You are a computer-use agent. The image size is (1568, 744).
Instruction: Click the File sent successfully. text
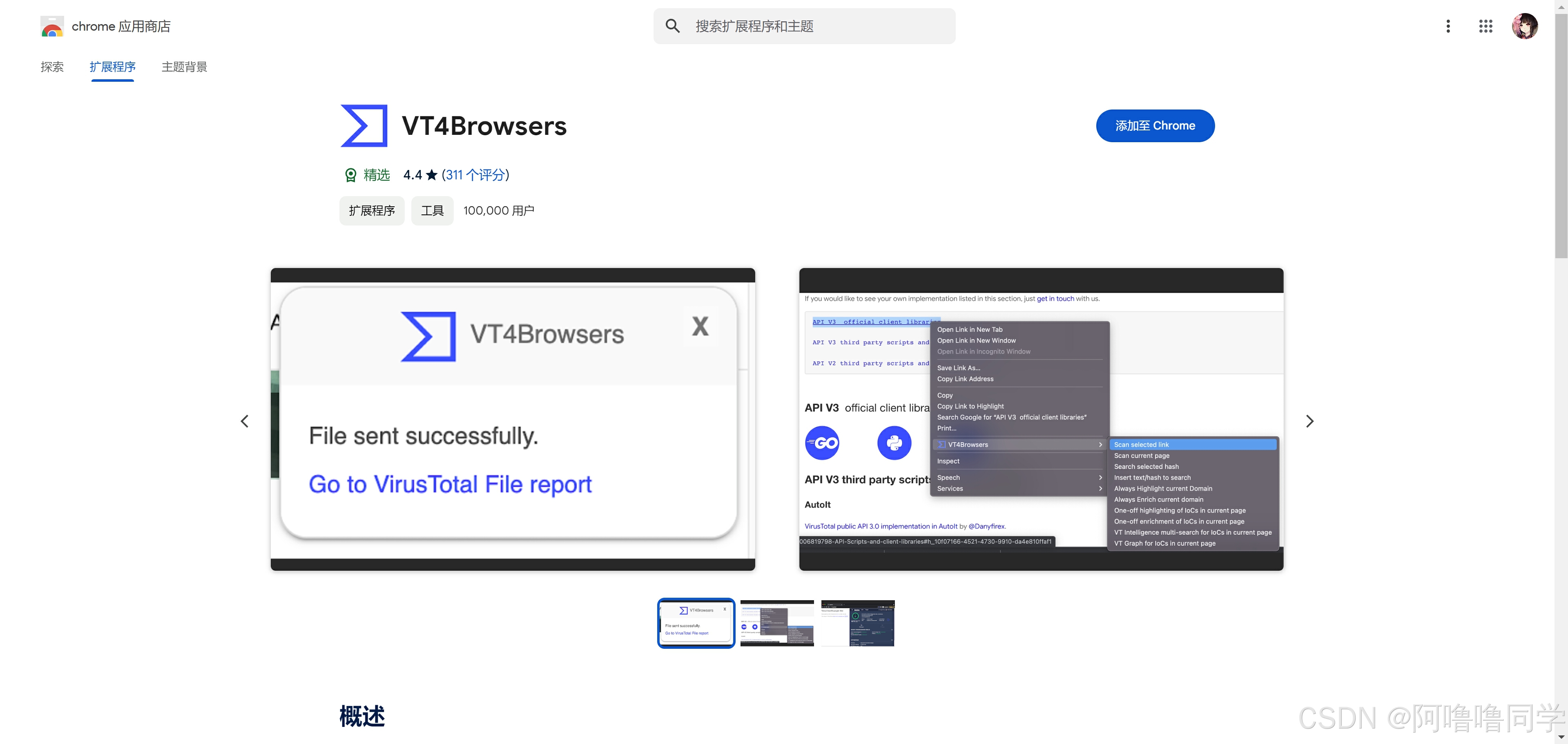pyautogui.click(x=423, y=436)
